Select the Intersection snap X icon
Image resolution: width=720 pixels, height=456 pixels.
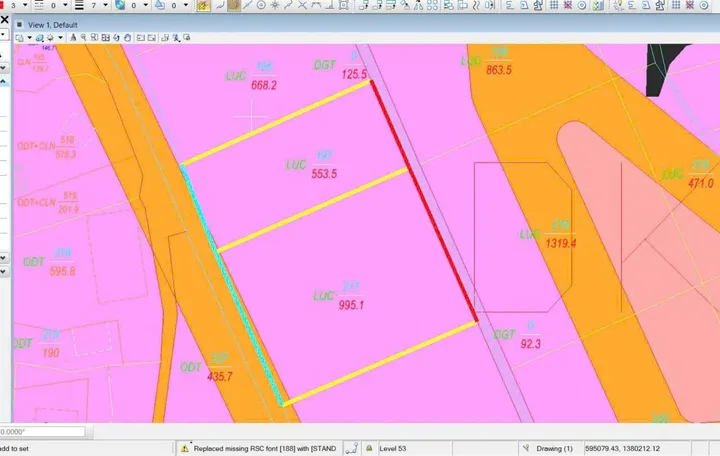pos(302,5)
